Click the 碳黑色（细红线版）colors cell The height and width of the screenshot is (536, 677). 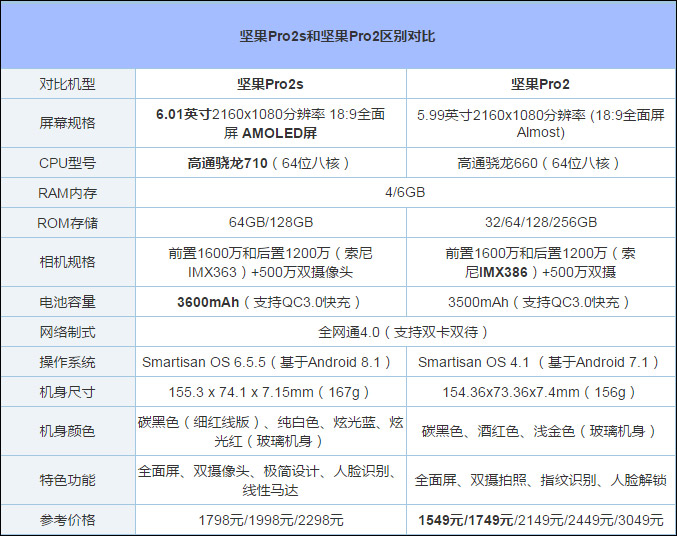(x=270, y=431)
